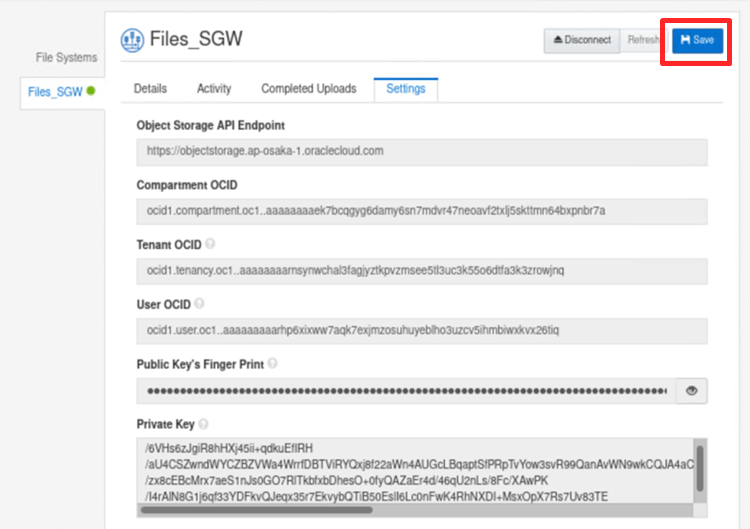Save the file system settings
The width and height of the screenshot is (750, 529).
tap(697, 40)
